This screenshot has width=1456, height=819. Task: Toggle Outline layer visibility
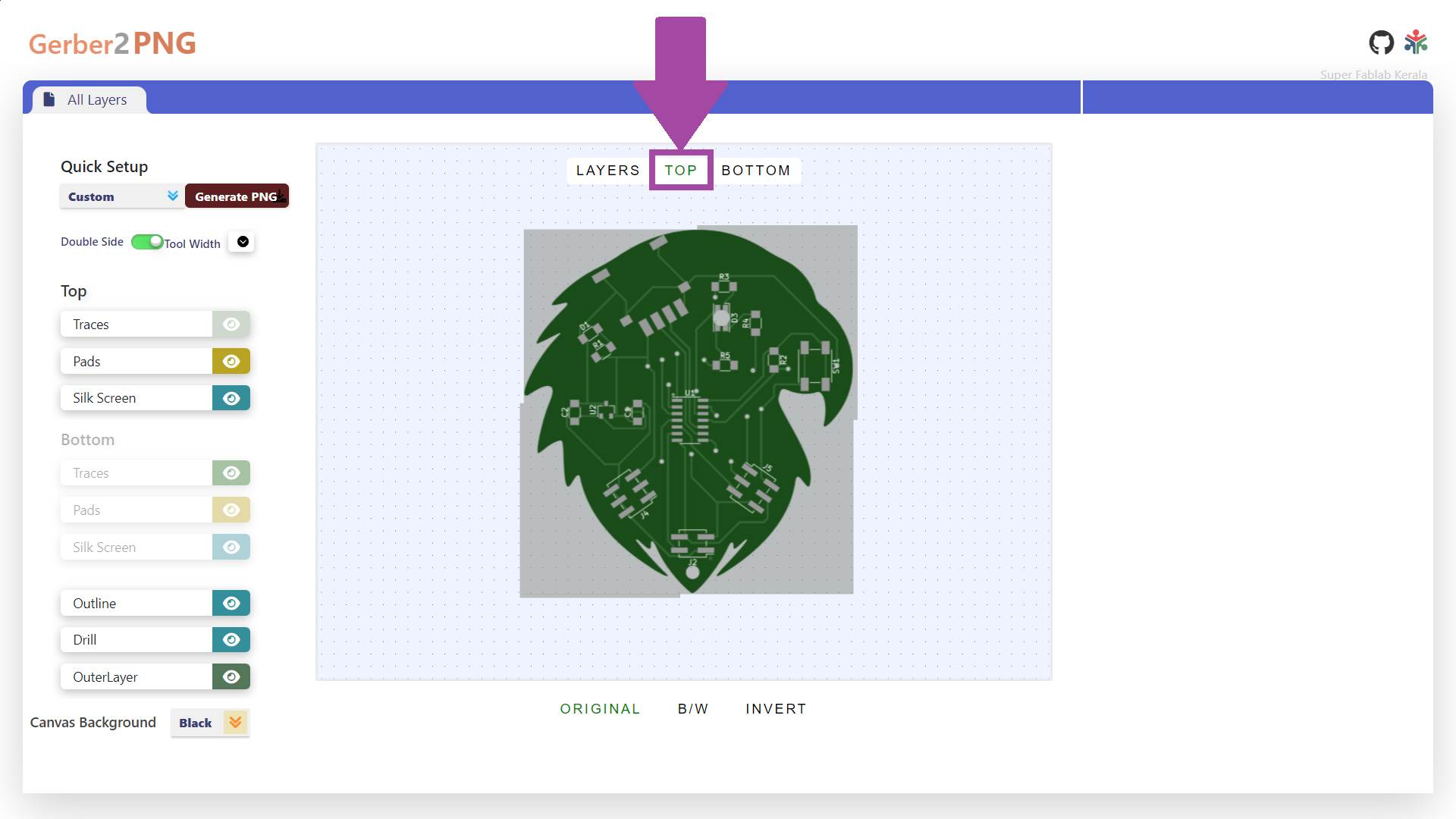[231, 604]
